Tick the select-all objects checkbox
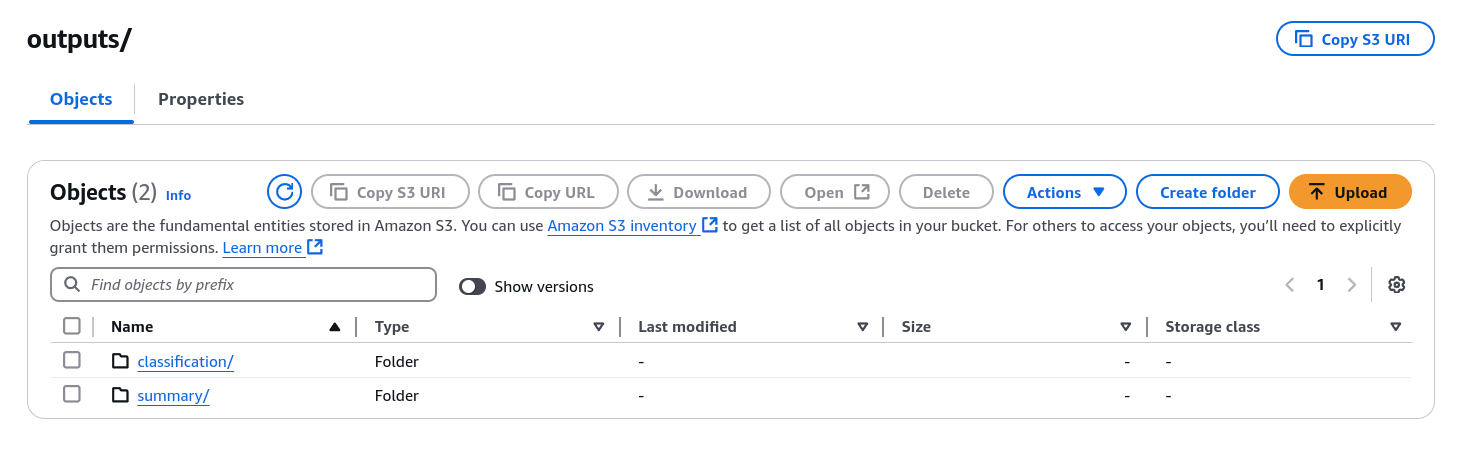Viewport: 1472px width, 454px height. pyautogui.click(x=72, y=326)
